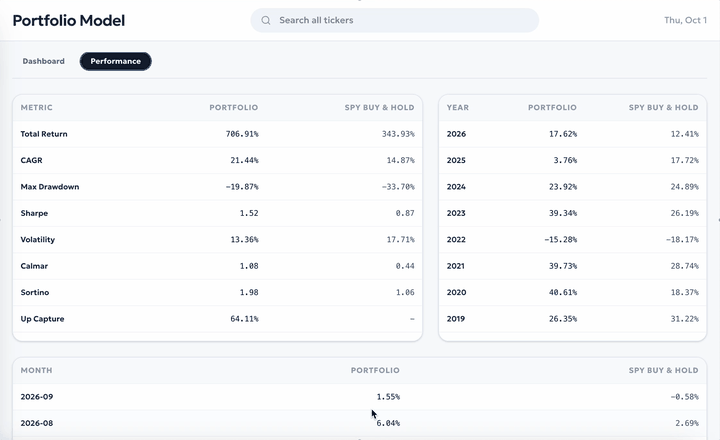The height and width of the screenshot is (440, 720).
Task: Switch to the Dashboard tab
Action: click(44, 61)
